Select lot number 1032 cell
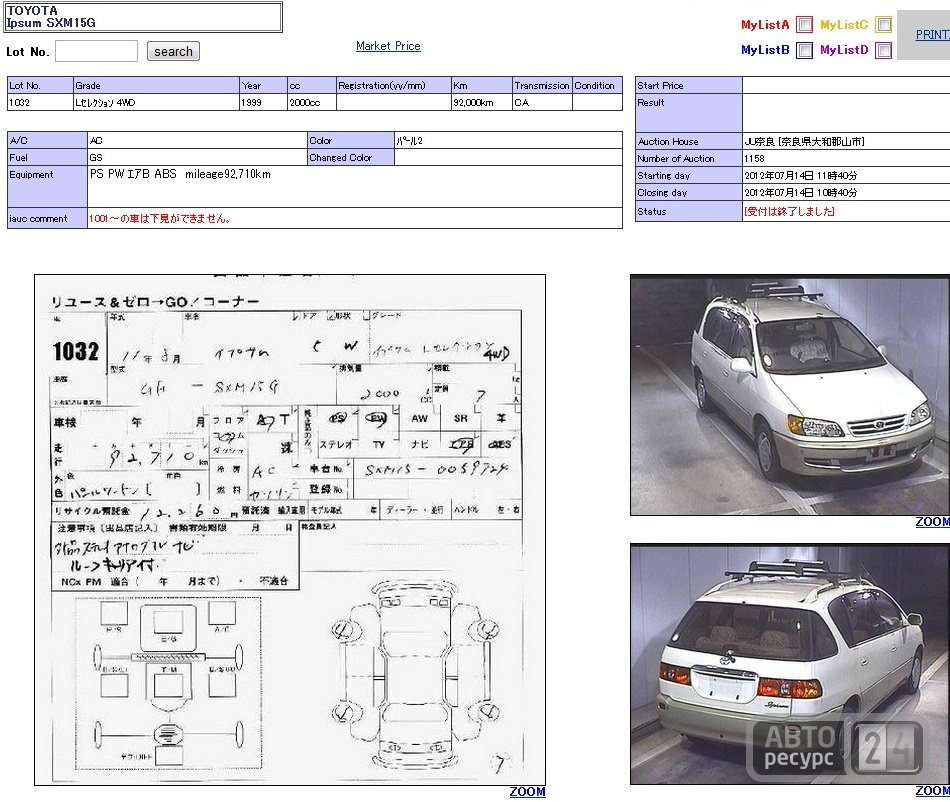 (x=40, y=102)
